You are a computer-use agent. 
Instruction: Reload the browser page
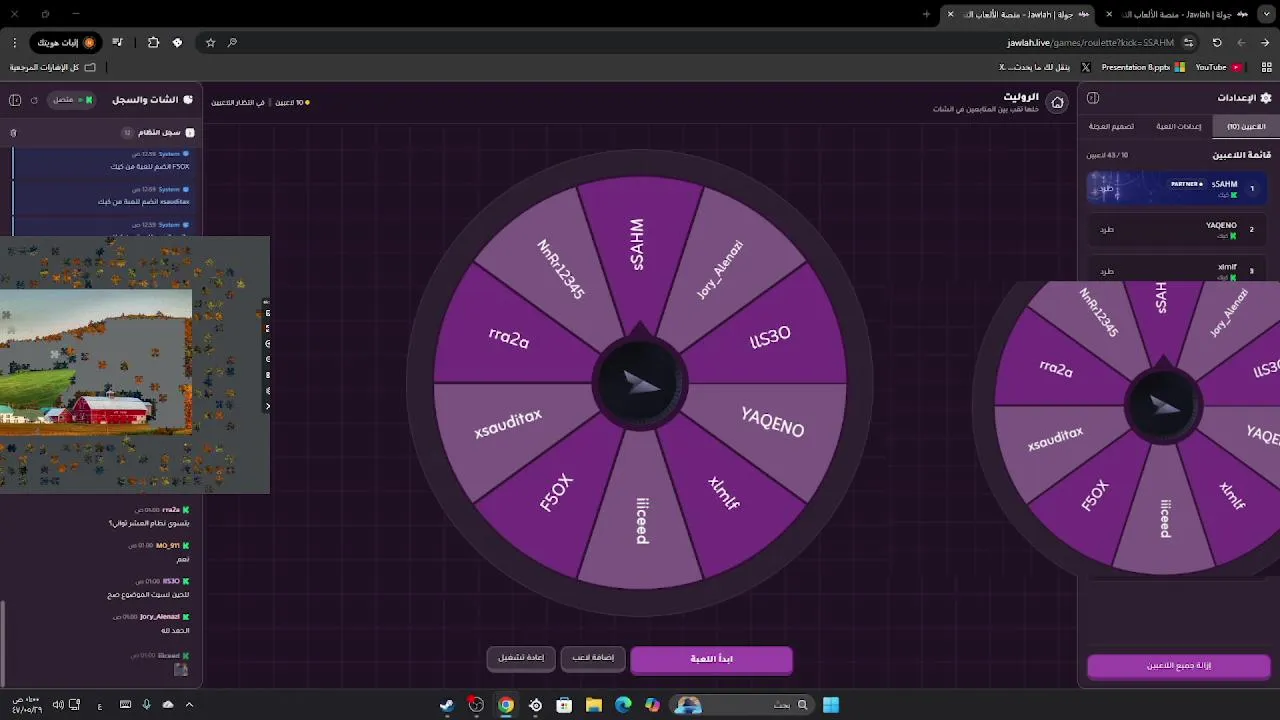coord(1217,43)
